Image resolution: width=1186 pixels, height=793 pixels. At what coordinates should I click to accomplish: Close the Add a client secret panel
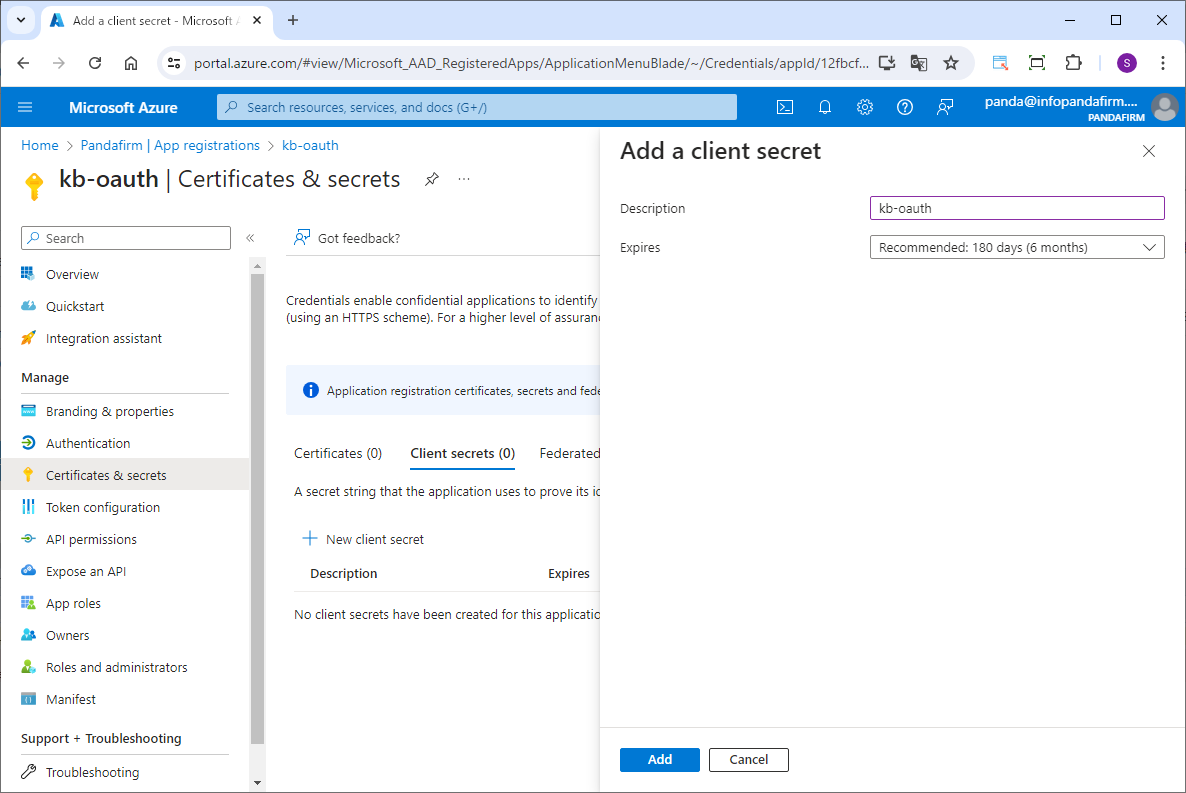pyautogui.click(x=1149, y=151)
